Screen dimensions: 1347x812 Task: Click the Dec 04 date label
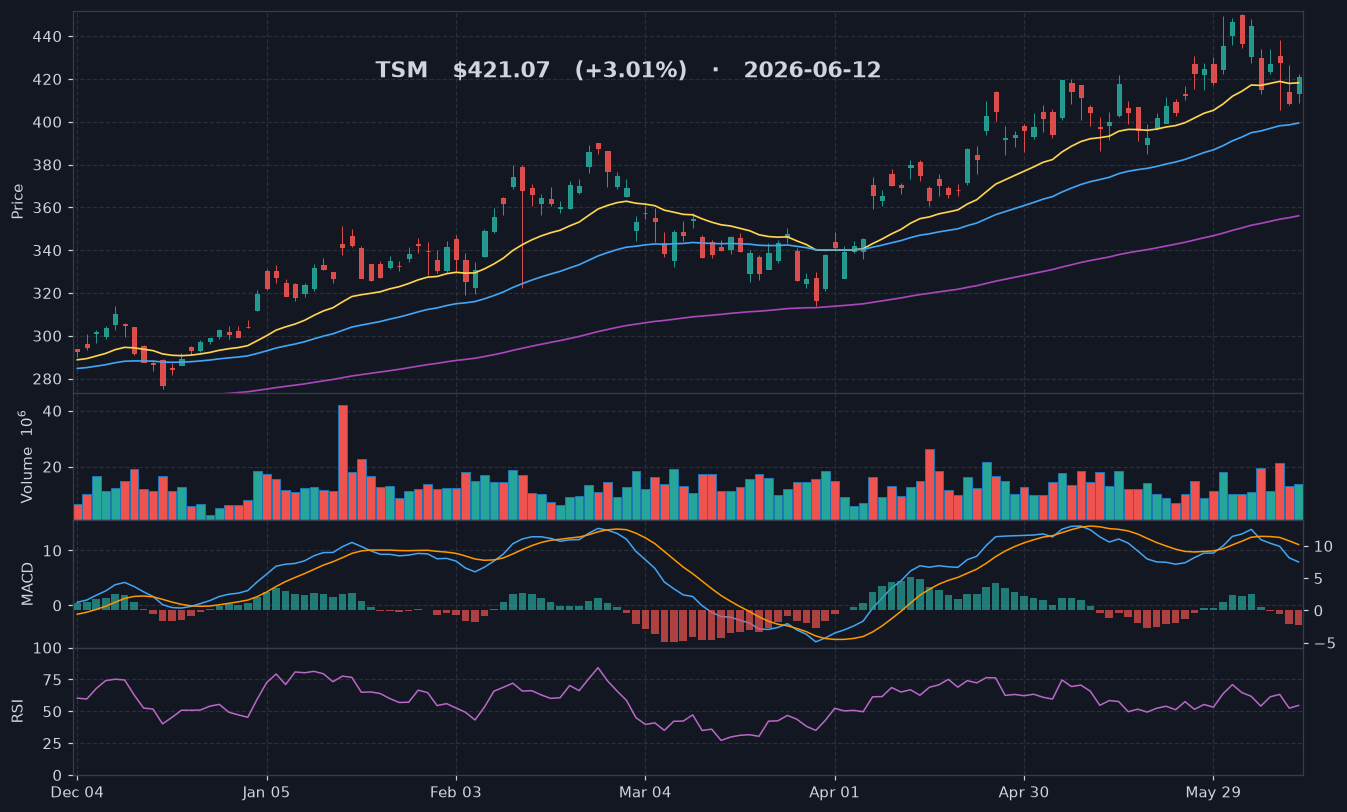coord(77,793)
